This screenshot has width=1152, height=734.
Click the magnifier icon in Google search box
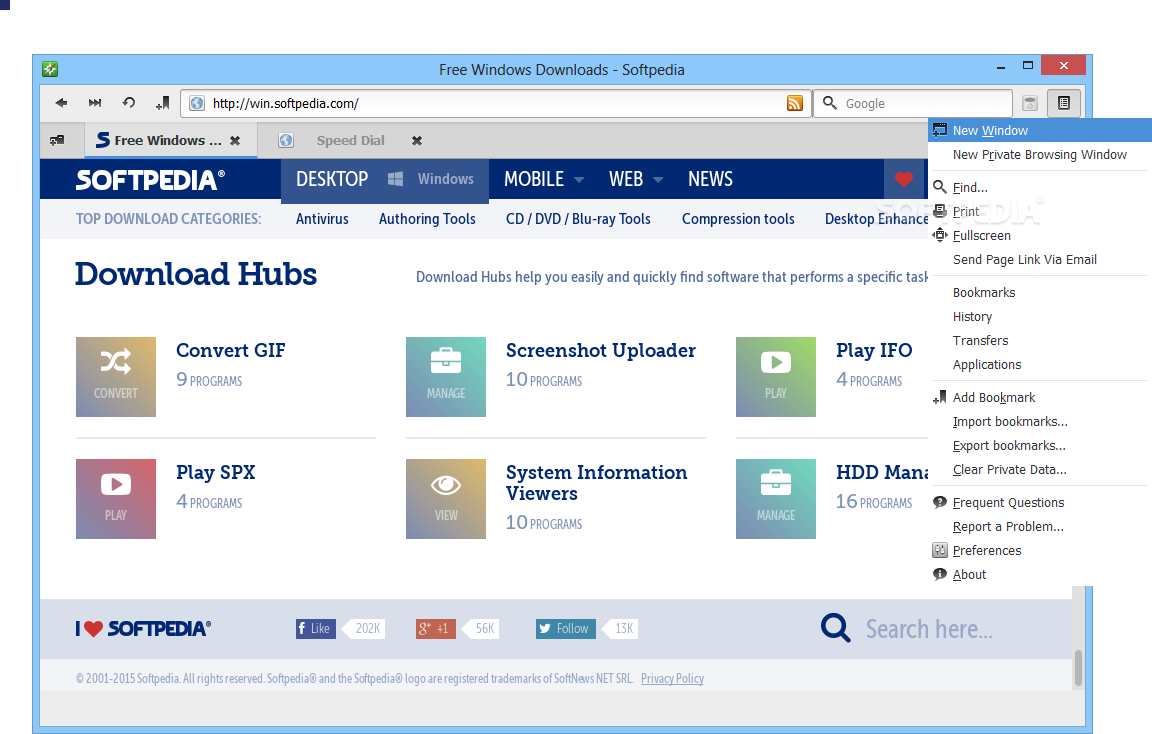(x=829, y=103)
